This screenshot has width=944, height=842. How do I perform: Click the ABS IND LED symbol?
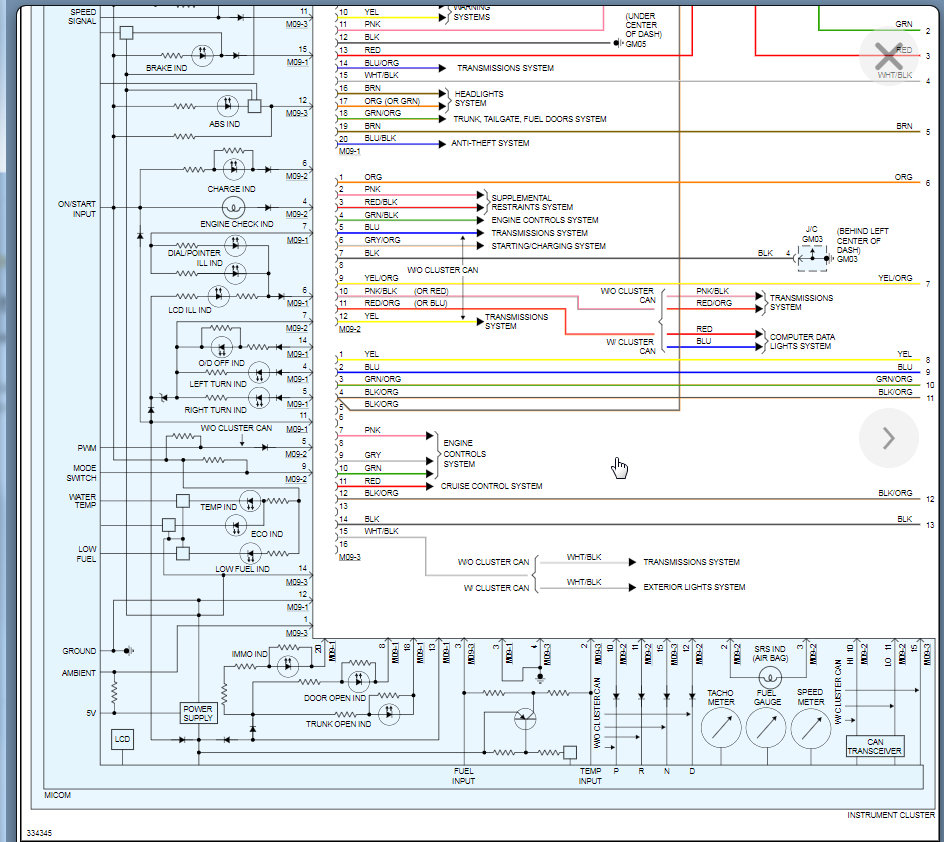[x=228, y=107]
